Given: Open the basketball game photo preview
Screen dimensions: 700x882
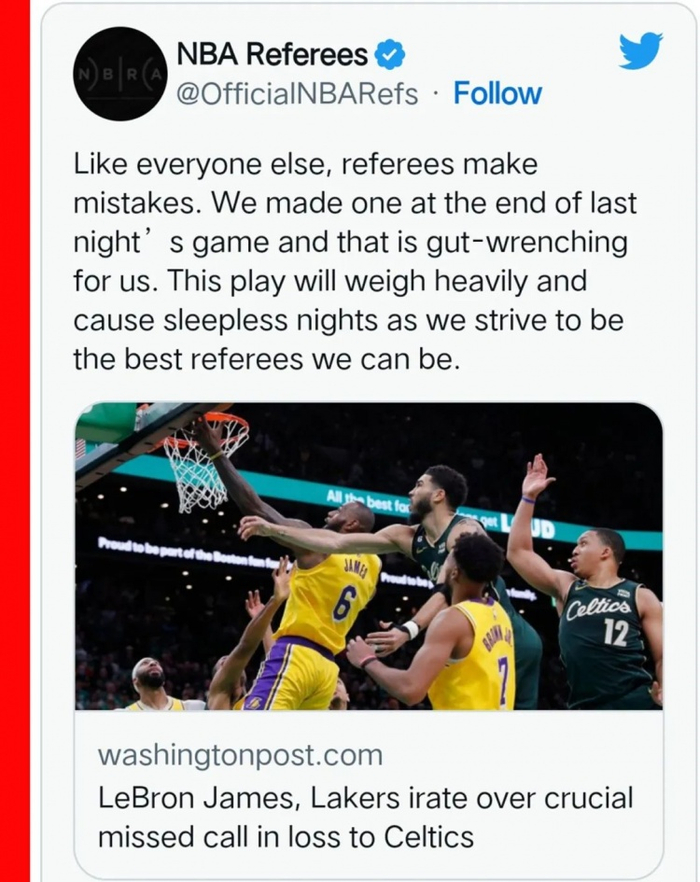Looking at the screenshot, I should [x=368, y=556].
